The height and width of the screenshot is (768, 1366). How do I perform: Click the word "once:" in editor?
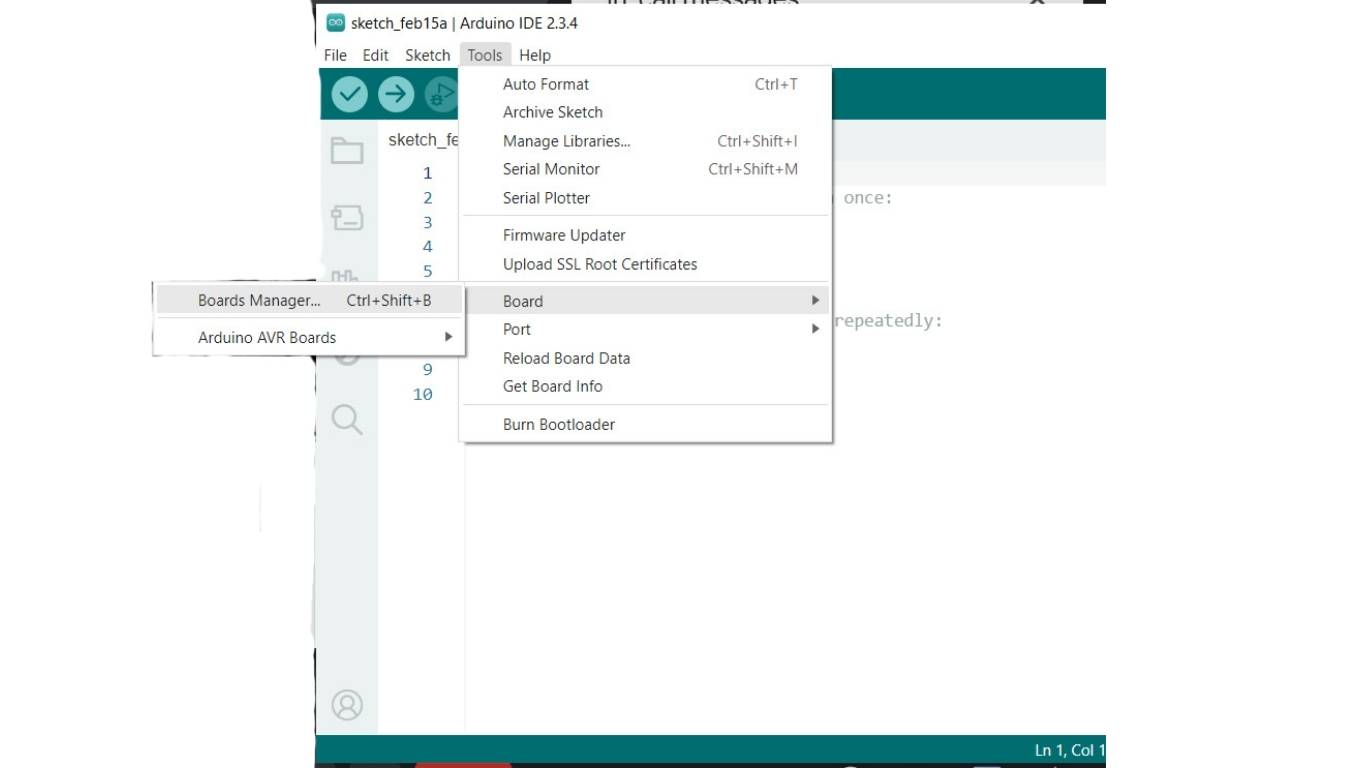[x=868, y=198]
